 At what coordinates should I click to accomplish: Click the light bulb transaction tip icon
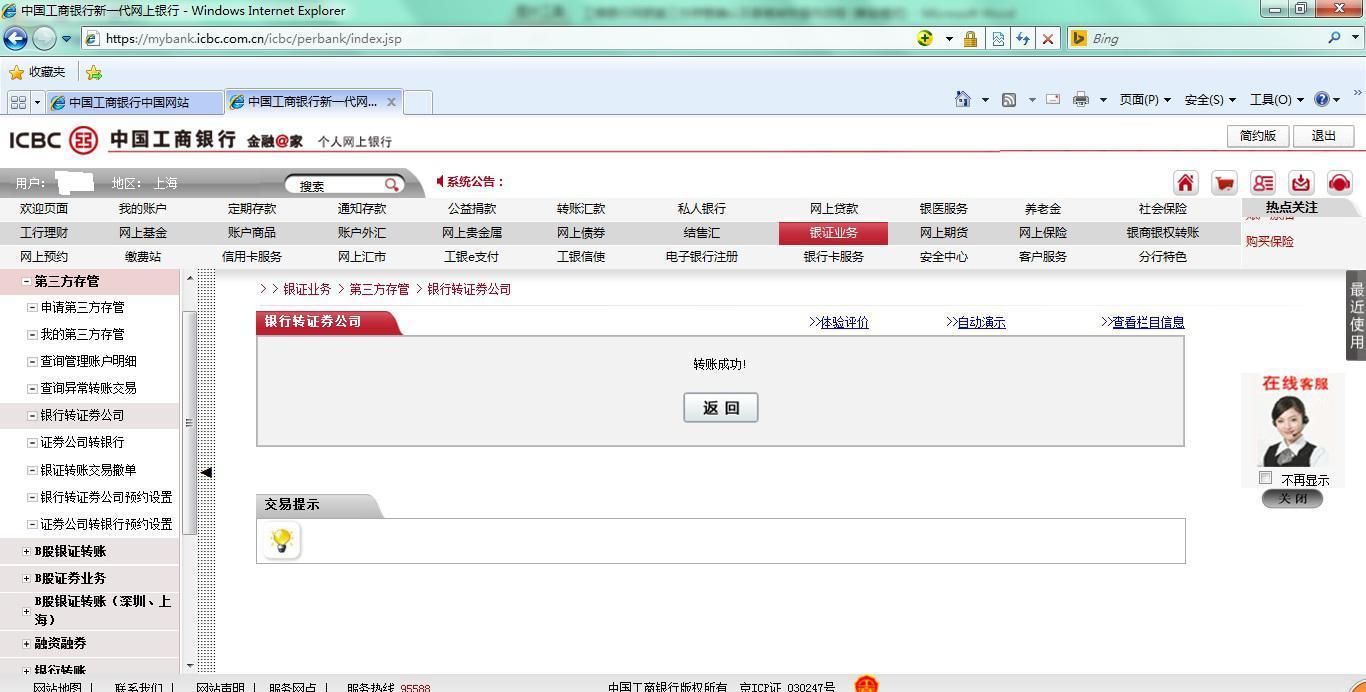(282, 541)
